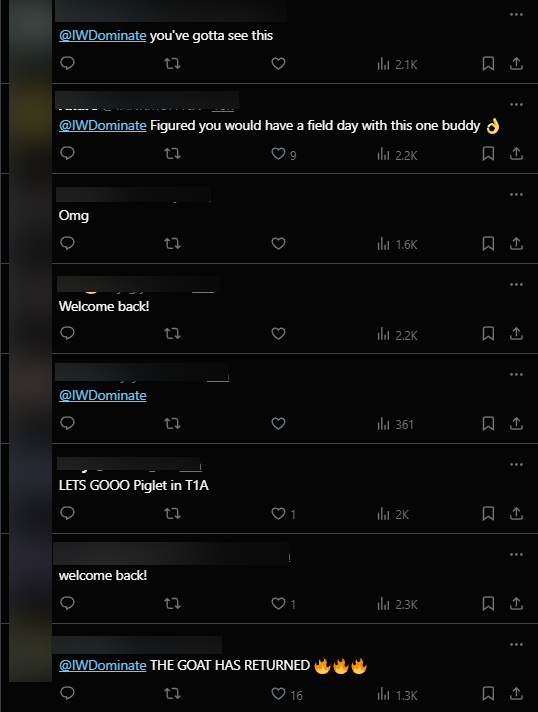Viewport: 538px width, 712px height.
Task: Like the "Omg" reply
Action: 278,243
